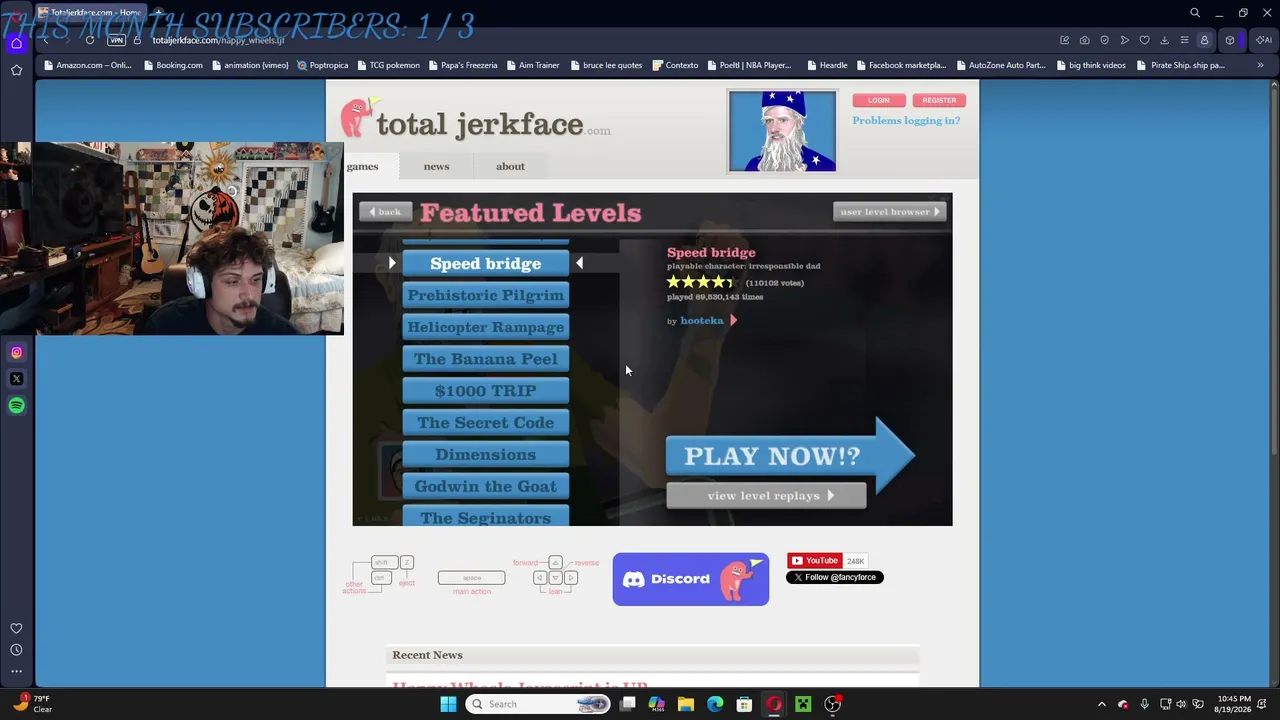The image size is (1280, 720).
Task: Open sidebar bookmarks star icon
Action: click(16, 70)
